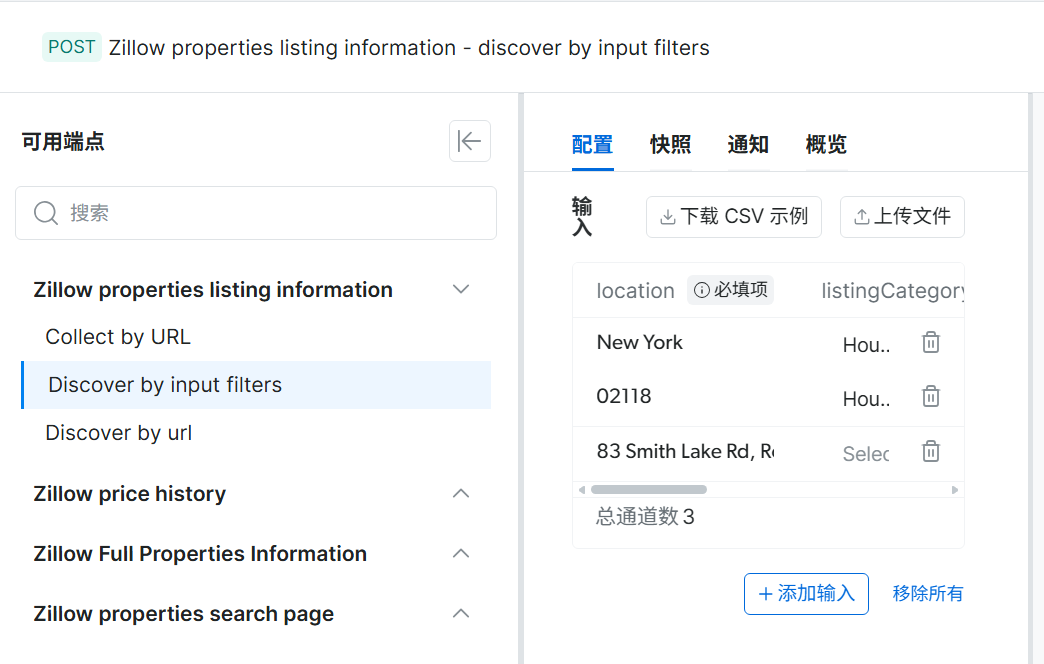This screenshot has height=664, width=1044.
Task: Collapse Zillow properties listing information section
Action: 461,289
